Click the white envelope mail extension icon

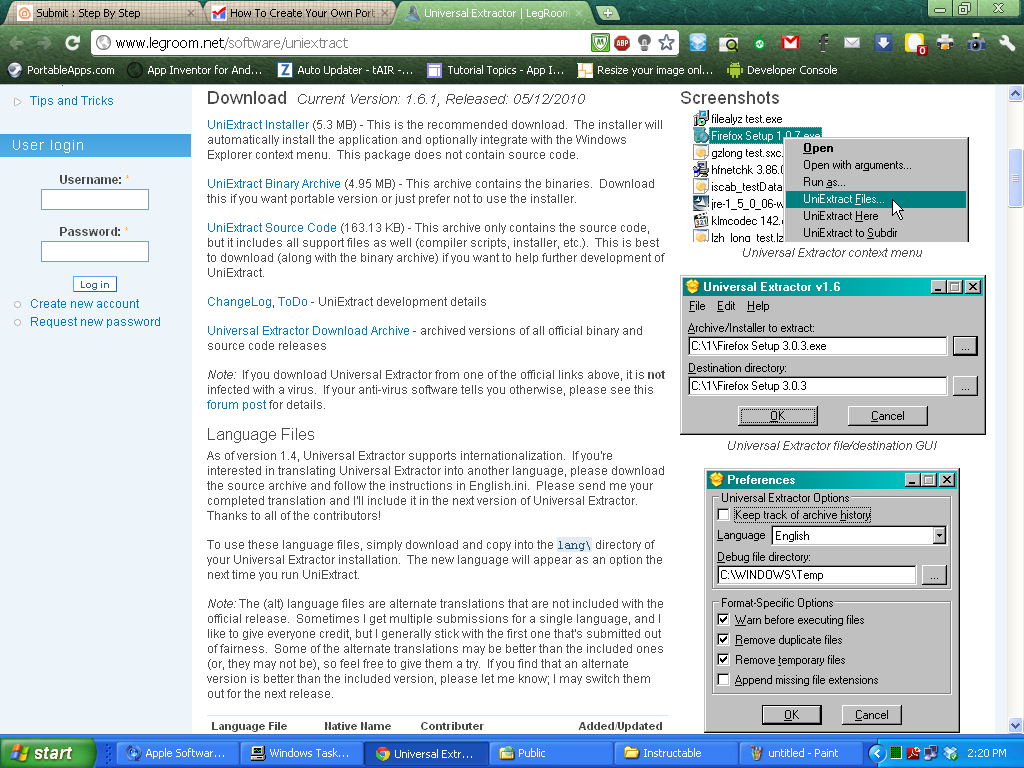852,42
